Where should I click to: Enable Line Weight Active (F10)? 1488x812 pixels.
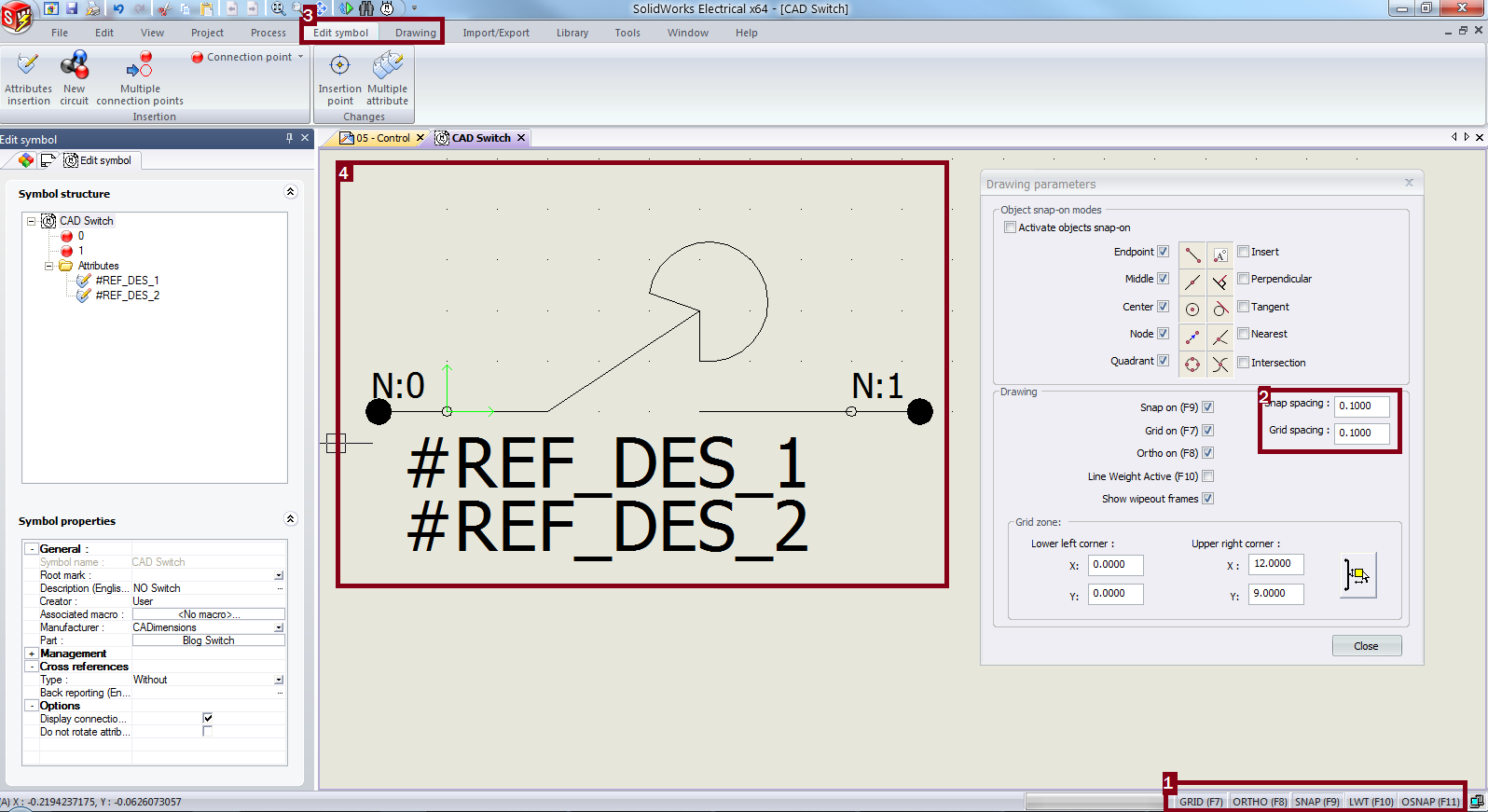(x=1207, y=476)
